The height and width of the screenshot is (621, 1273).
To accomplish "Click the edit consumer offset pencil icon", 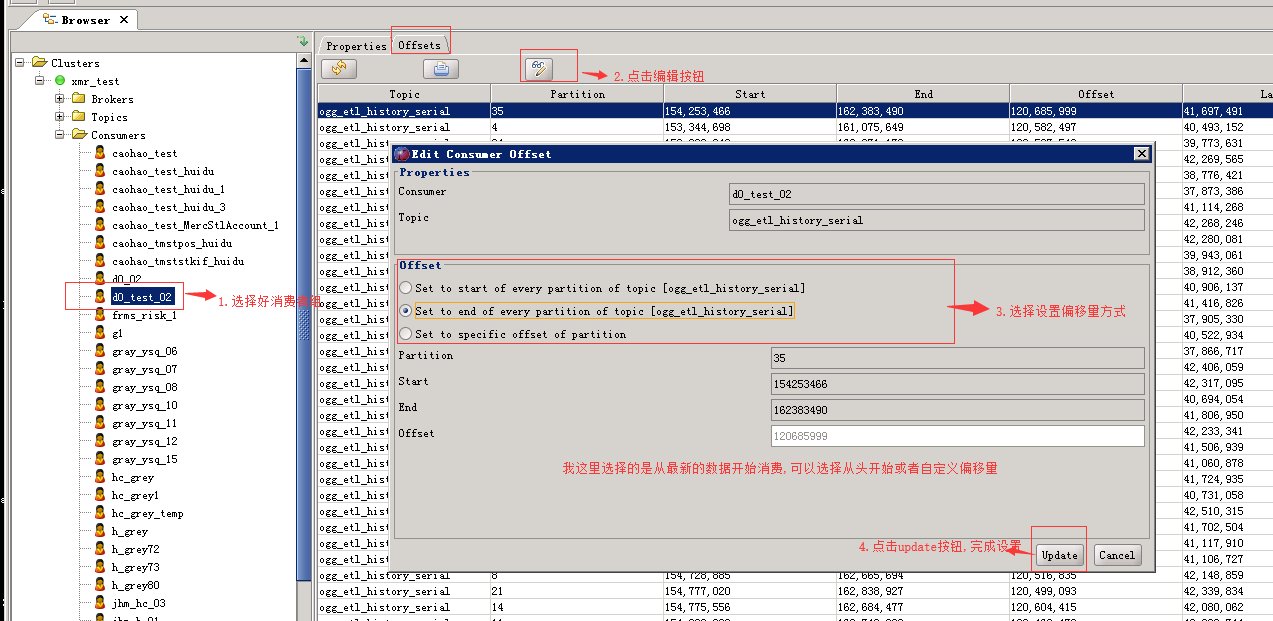I will (x=538, y=68).
